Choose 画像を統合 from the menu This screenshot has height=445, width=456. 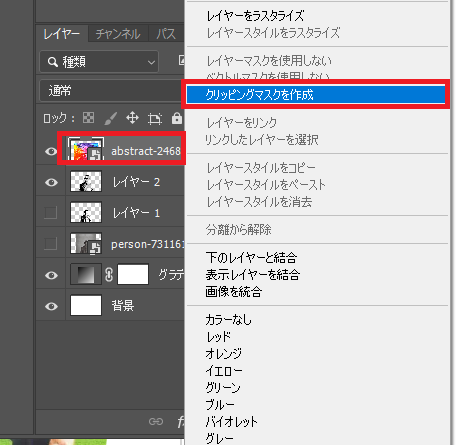(234, 292)
